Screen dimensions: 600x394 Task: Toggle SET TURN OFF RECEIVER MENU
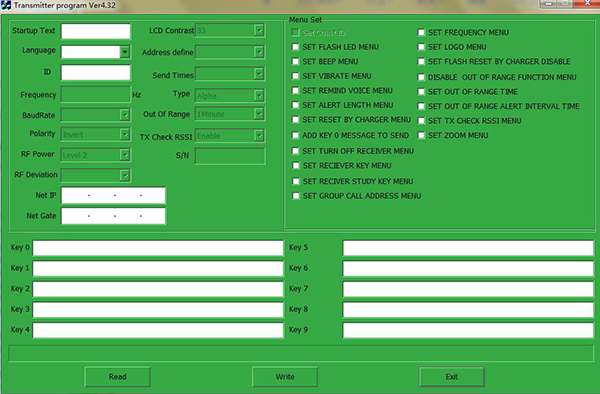click(x=295, y=151)
